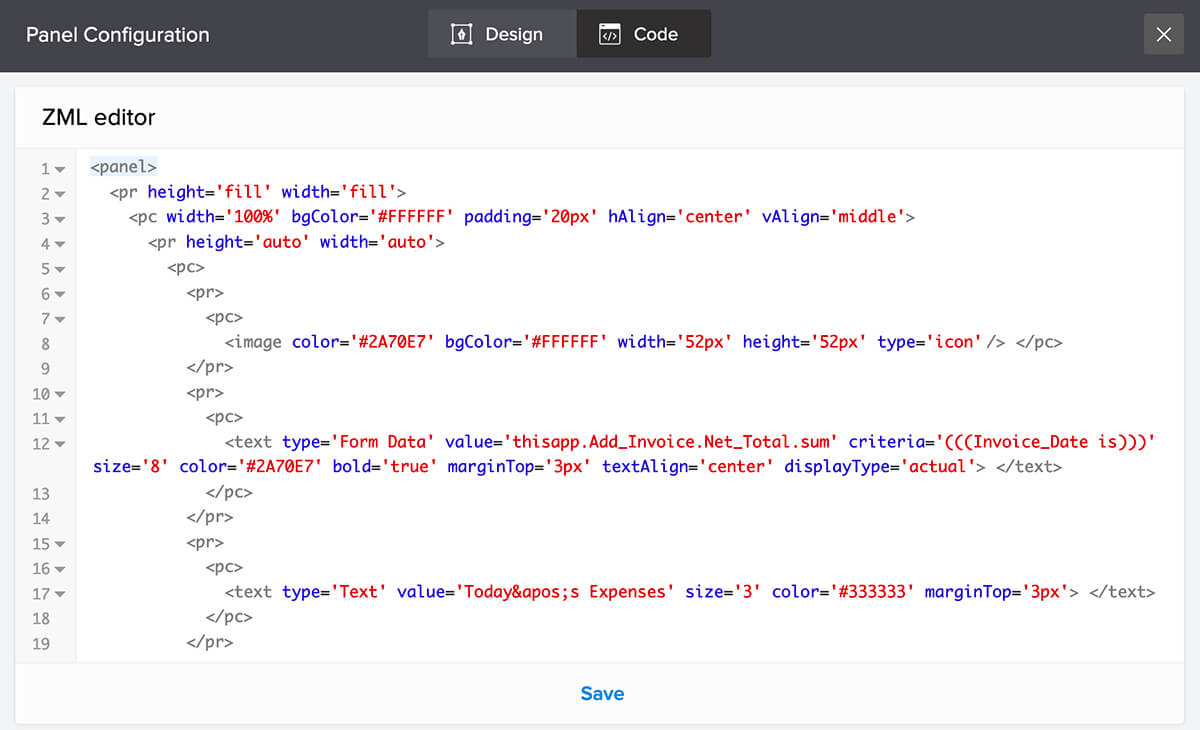
Task: Fold the line 4 pr auto block
Action: tap(60, 245)
